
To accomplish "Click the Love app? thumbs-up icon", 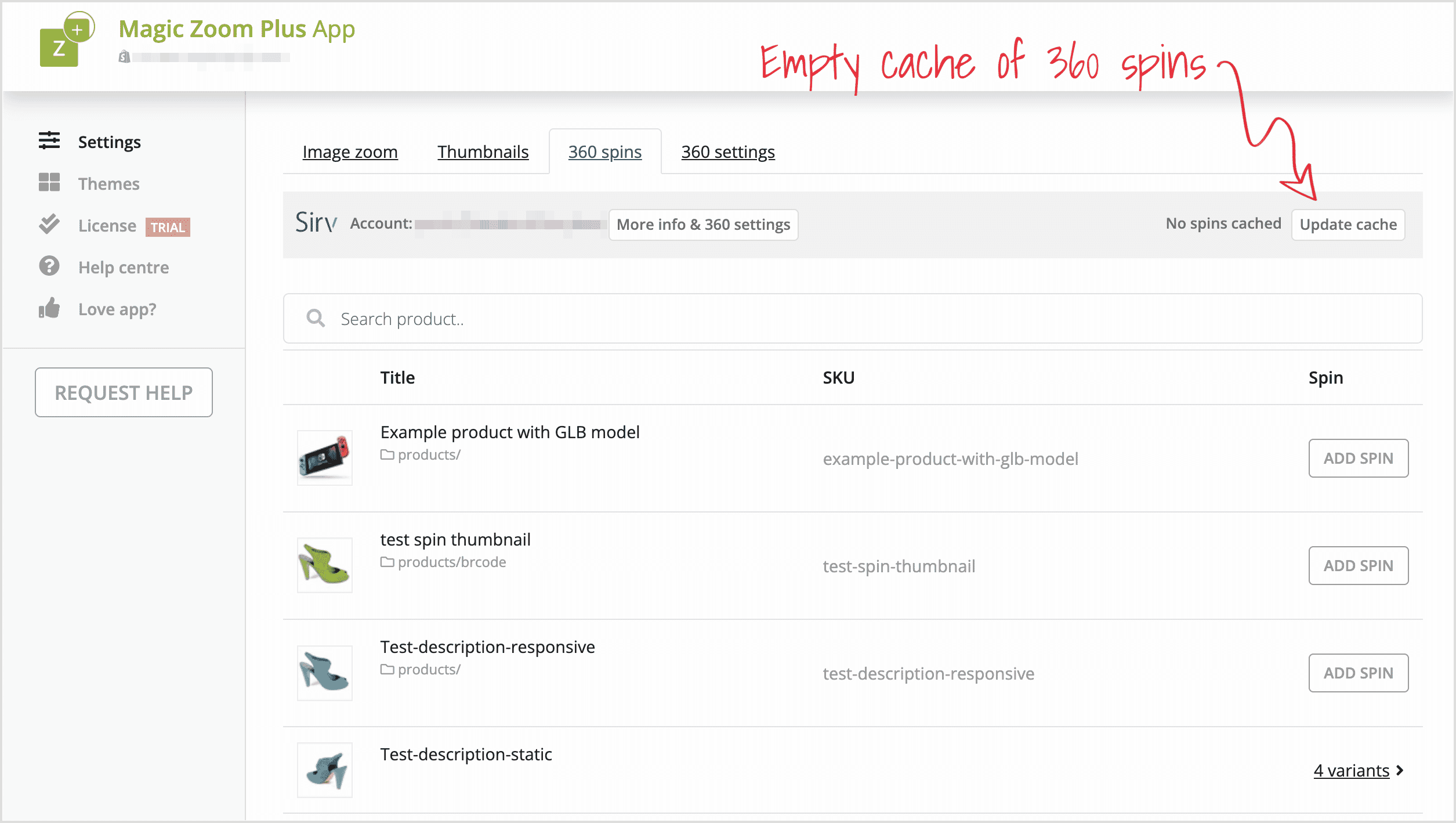I will 49,309.
